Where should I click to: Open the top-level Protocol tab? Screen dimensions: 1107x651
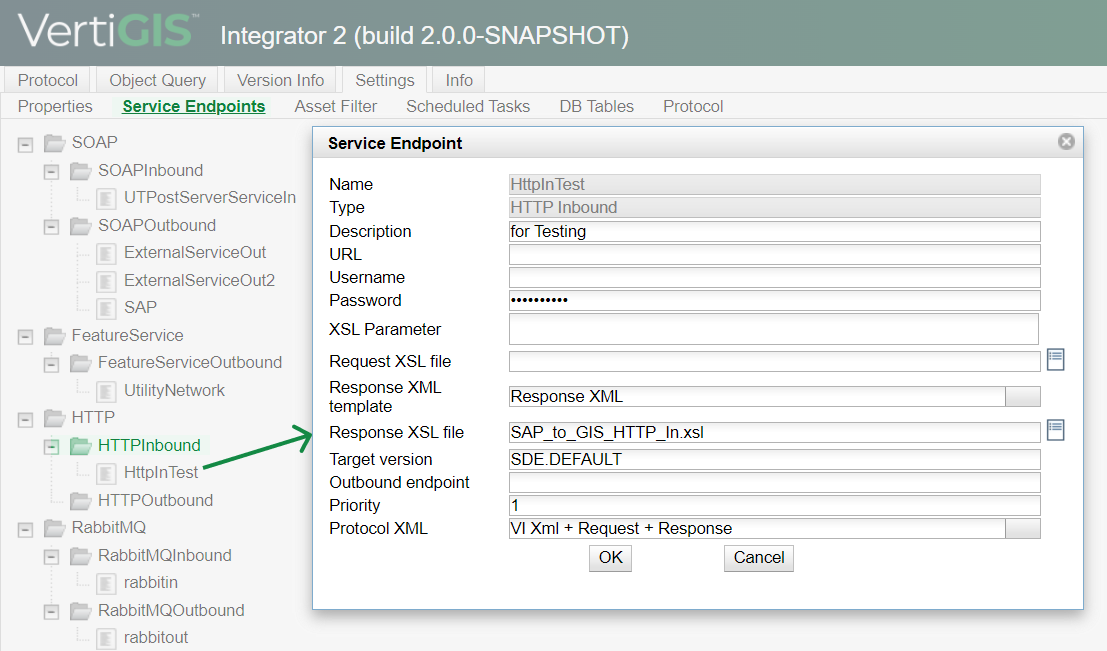[x=47, y=80]
